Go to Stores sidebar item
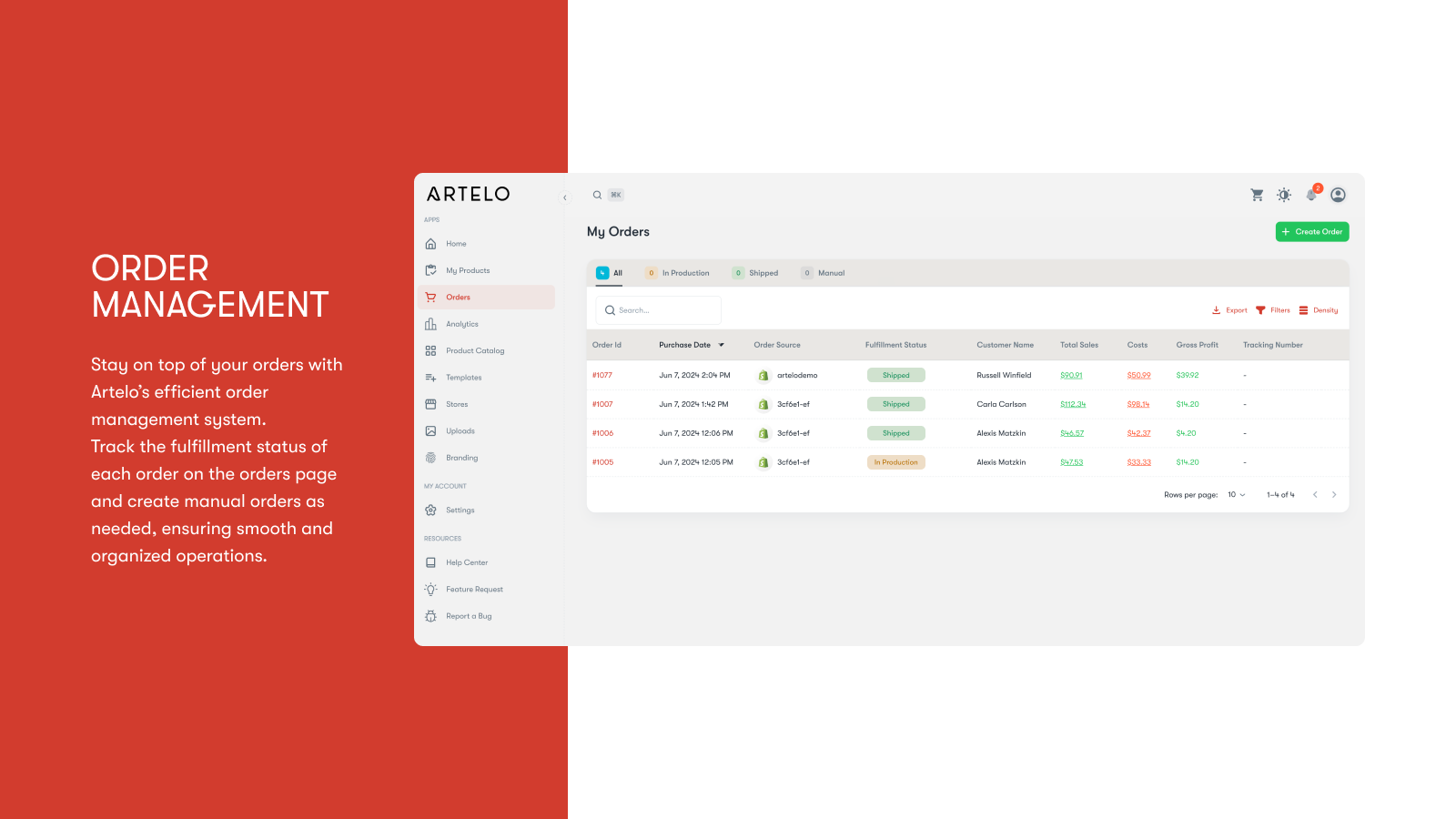The height and width of the screenshot is (819, 1456). pos(487,404)
